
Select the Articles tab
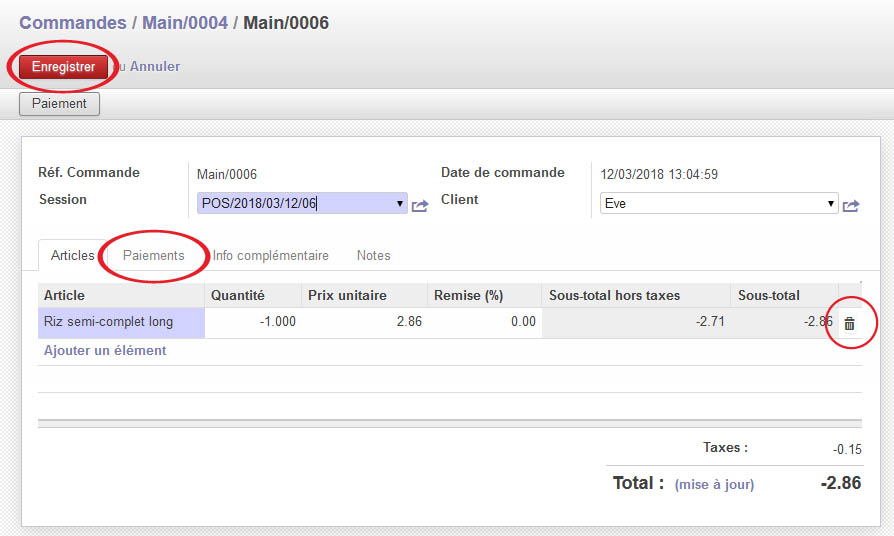point(72,255)
